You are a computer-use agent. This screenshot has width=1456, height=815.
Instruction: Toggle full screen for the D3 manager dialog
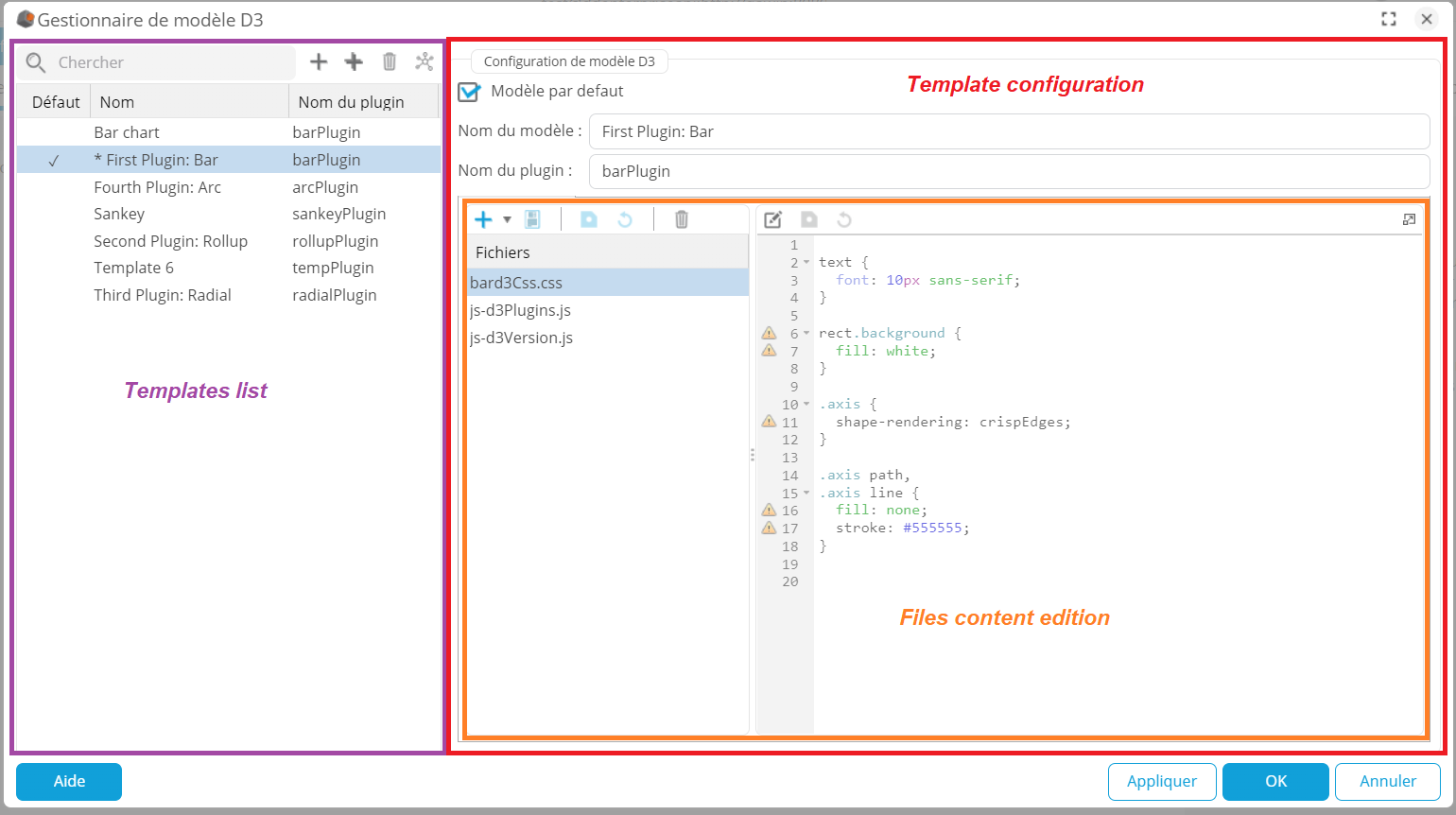(x=1389, y=19)
